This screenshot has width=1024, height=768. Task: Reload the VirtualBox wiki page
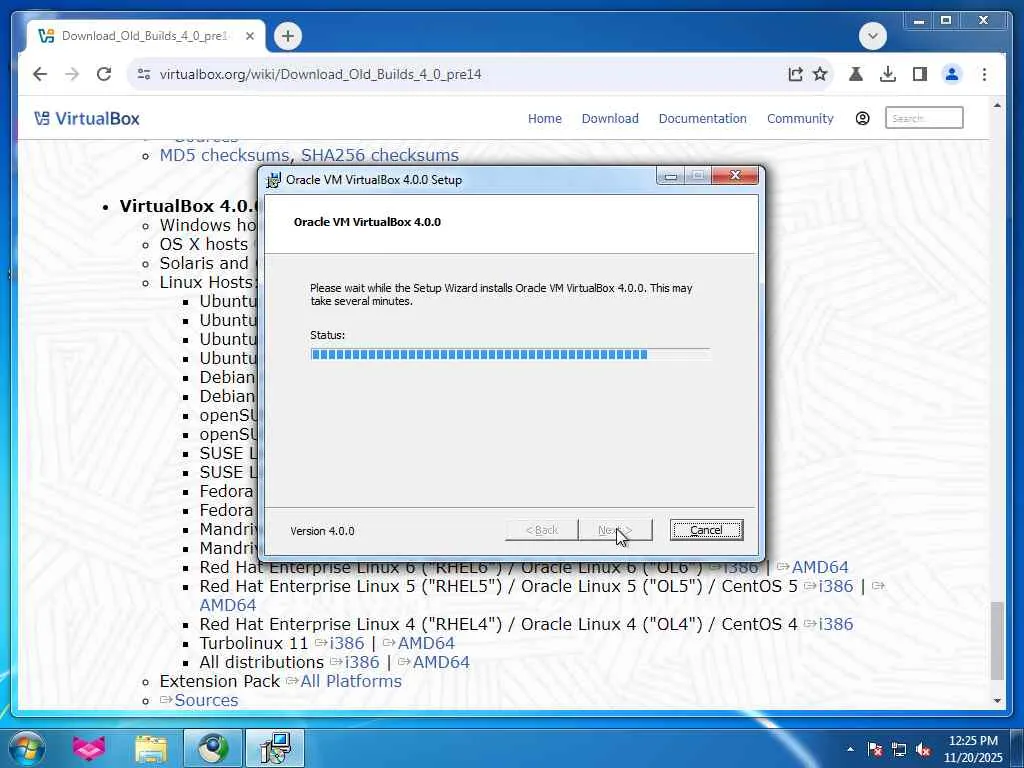click(x=104, y=74)
